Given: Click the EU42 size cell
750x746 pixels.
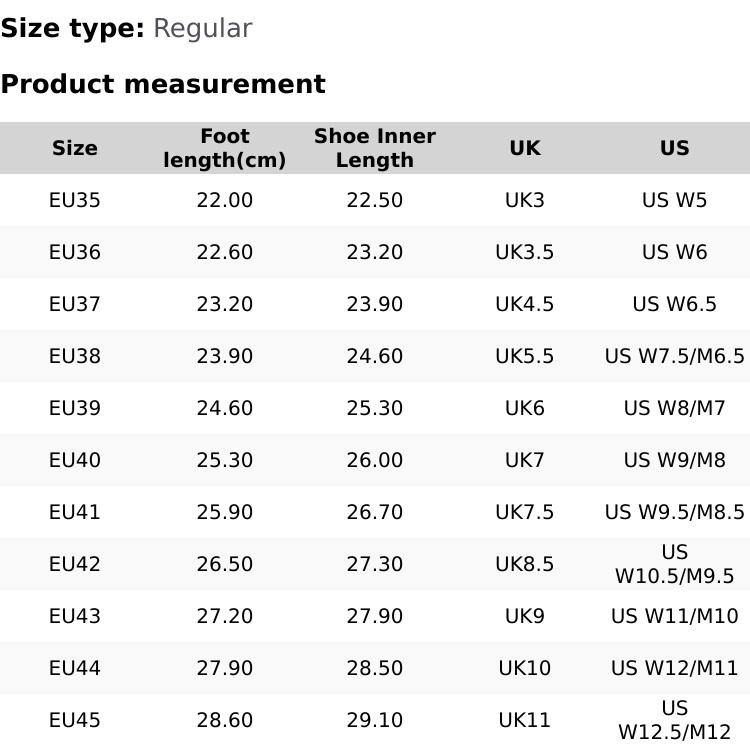Looking at the screenshot, I should (x=75, y=564).
